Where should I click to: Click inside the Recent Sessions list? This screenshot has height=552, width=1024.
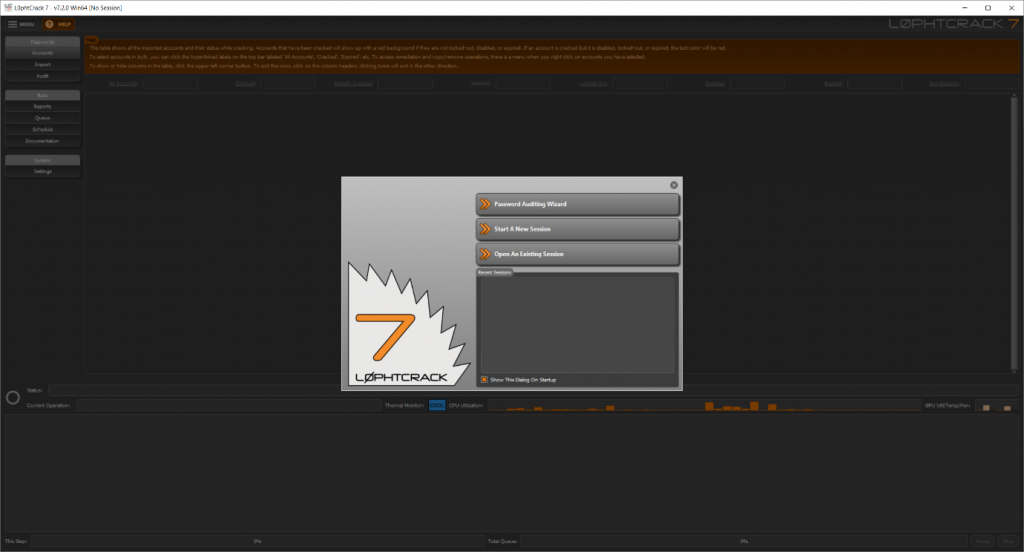tap(578, 325)
